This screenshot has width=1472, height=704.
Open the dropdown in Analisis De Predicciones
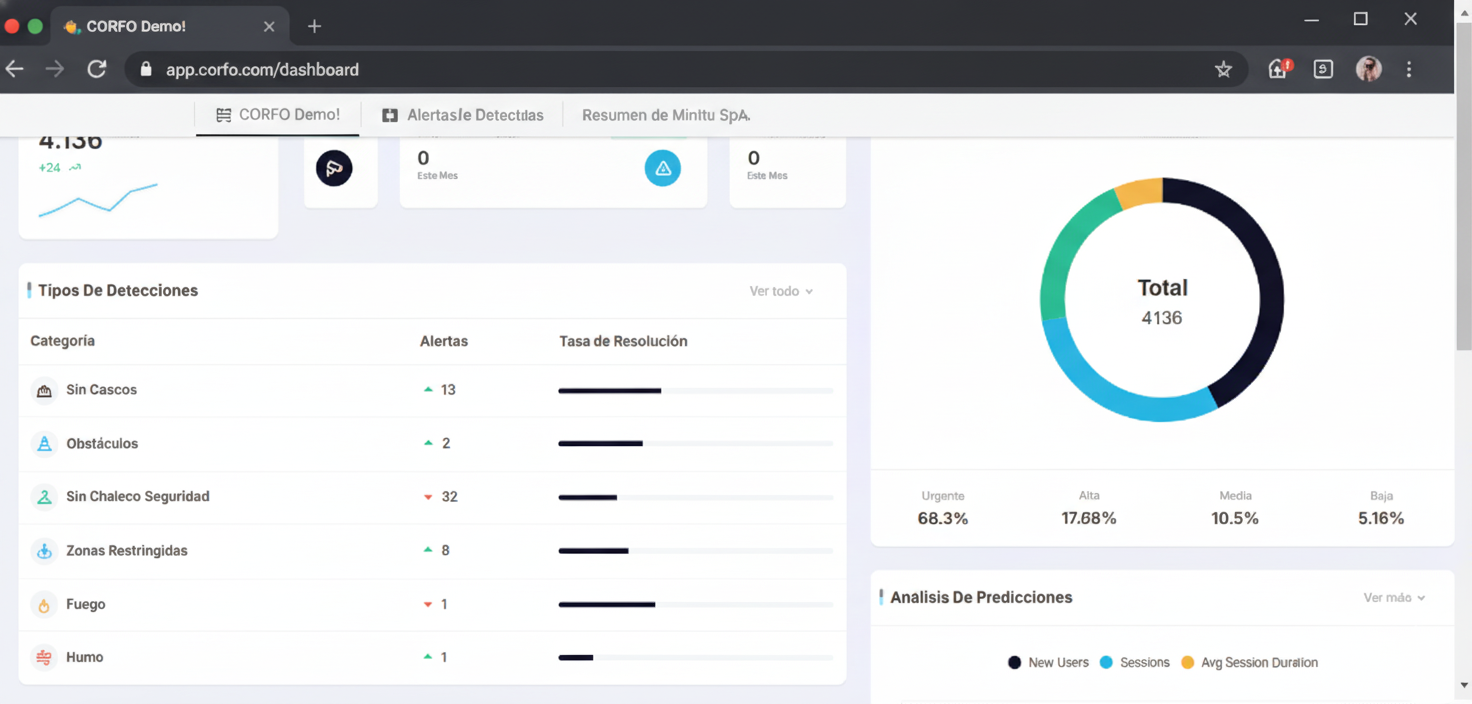(x=1394, y=597)
